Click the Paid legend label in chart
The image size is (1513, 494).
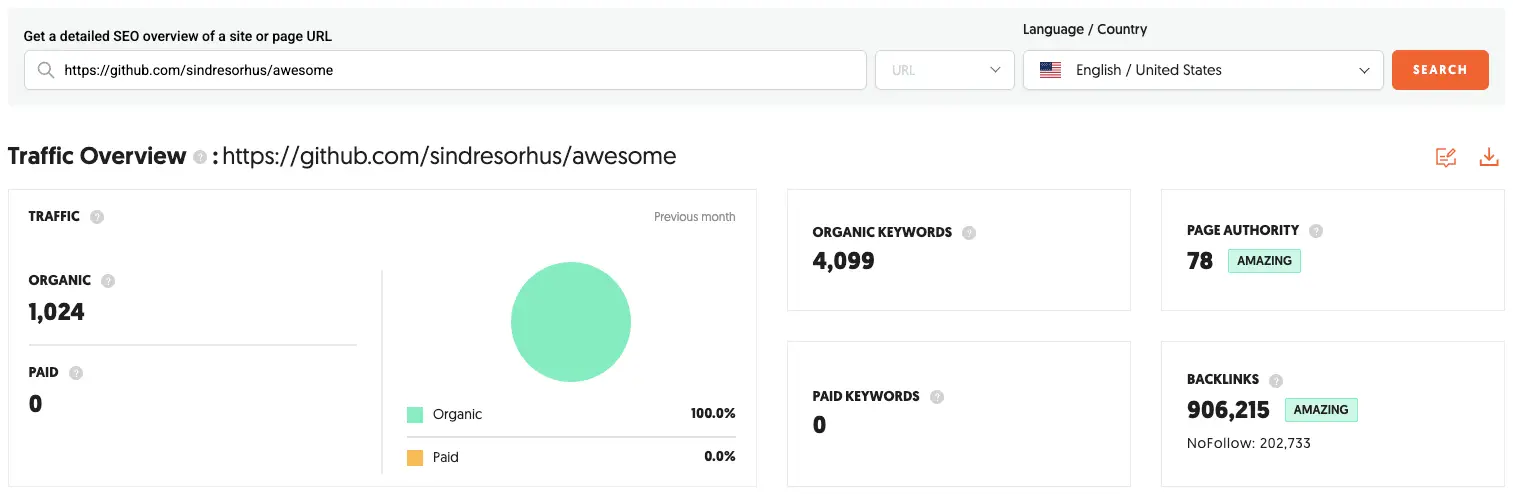click(x=446, y=457)
